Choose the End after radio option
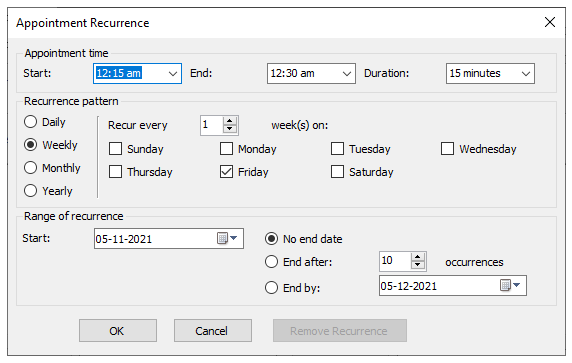572x363 pixels. pos(271,262)
